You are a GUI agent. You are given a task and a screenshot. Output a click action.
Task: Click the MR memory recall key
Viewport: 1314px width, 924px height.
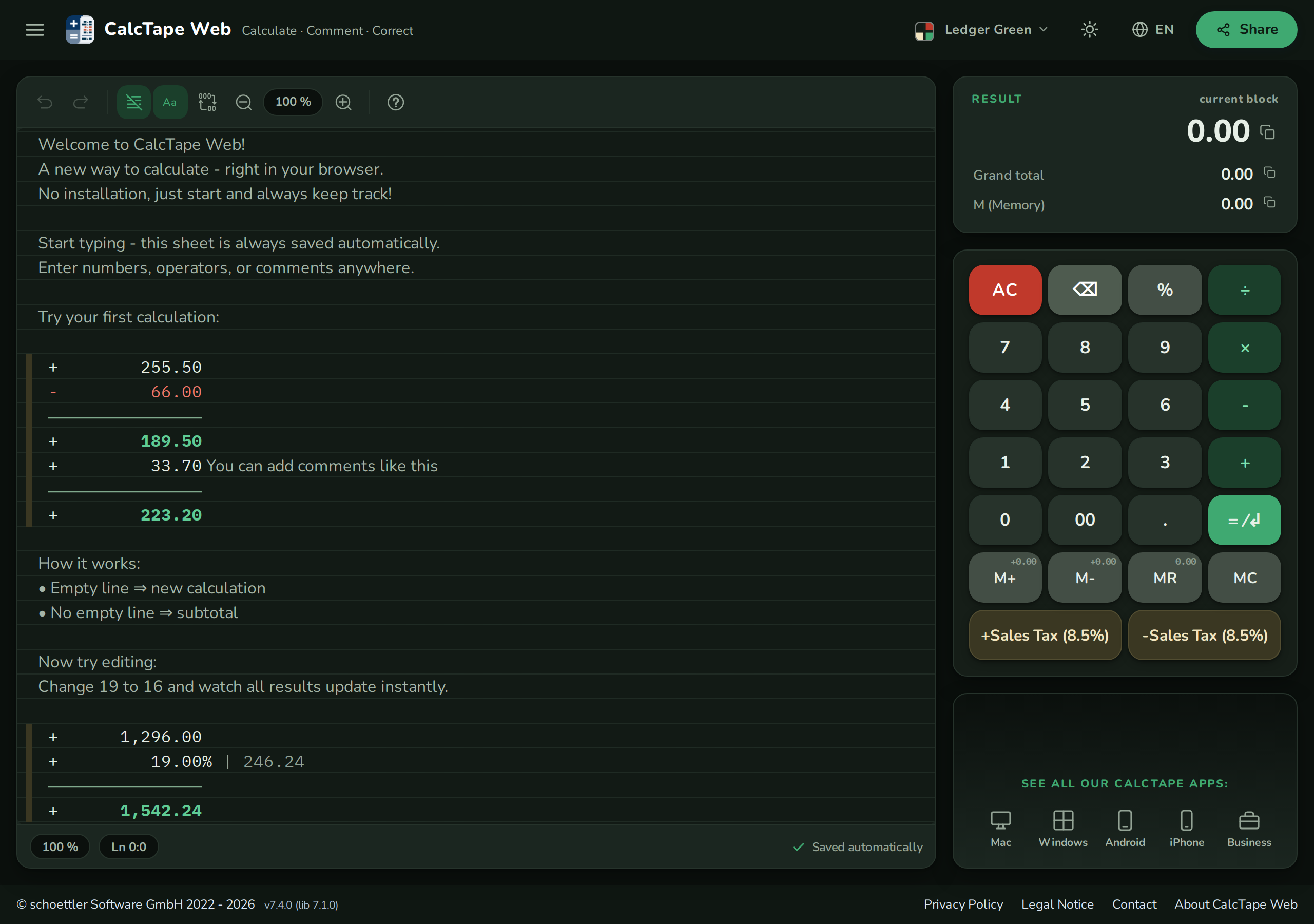[x=1165, y=577]
